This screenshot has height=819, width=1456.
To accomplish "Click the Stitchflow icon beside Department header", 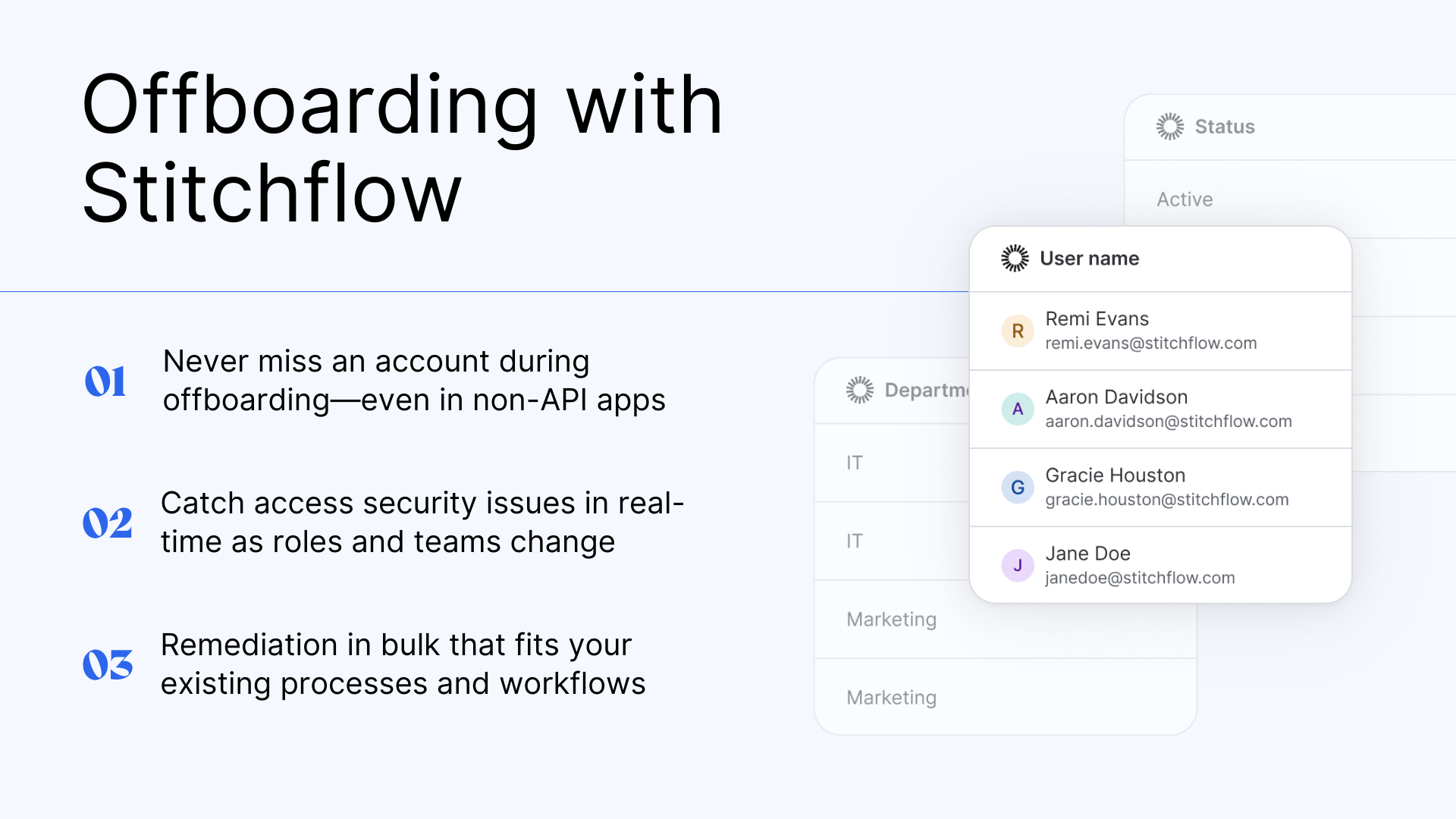I will click(x=860, y=390).
